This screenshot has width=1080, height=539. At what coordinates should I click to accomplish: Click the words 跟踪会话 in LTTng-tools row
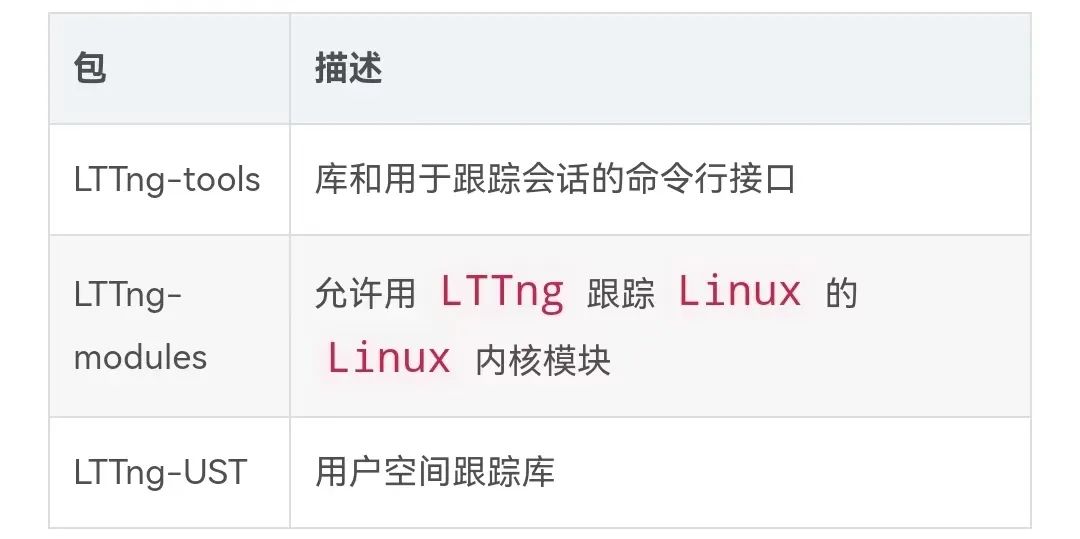(x=519, y=180)
